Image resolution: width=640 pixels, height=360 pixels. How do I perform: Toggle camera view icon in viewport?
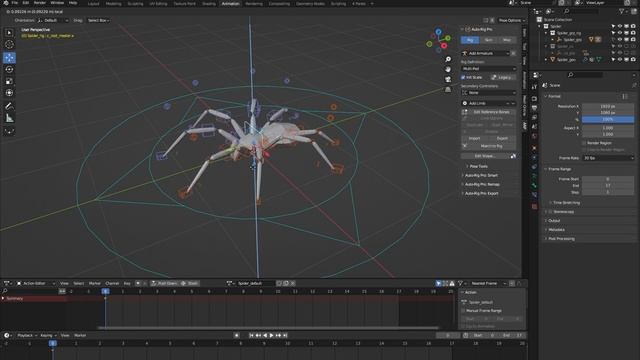tap(448, 79)
